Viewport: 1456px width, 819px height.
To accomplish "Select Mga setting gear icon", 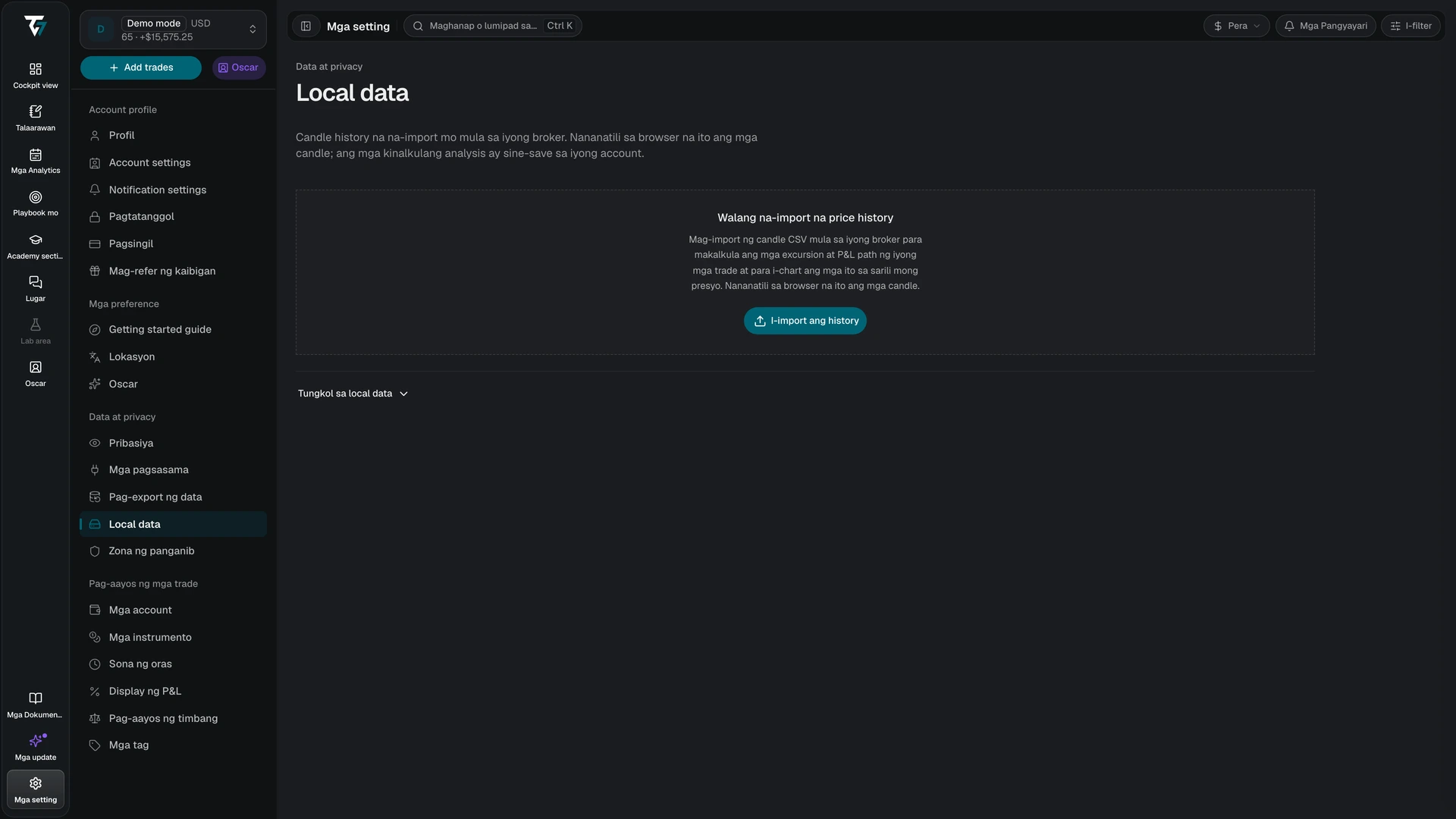I will (x=35, y=789).
